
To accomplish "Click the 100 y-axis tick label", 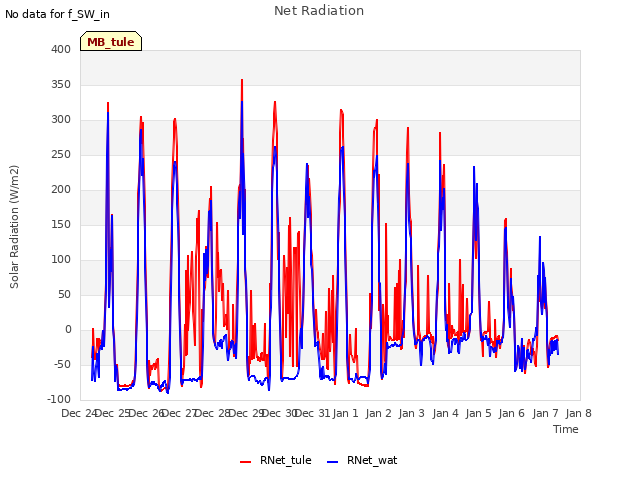I will [x=61, y=260].
